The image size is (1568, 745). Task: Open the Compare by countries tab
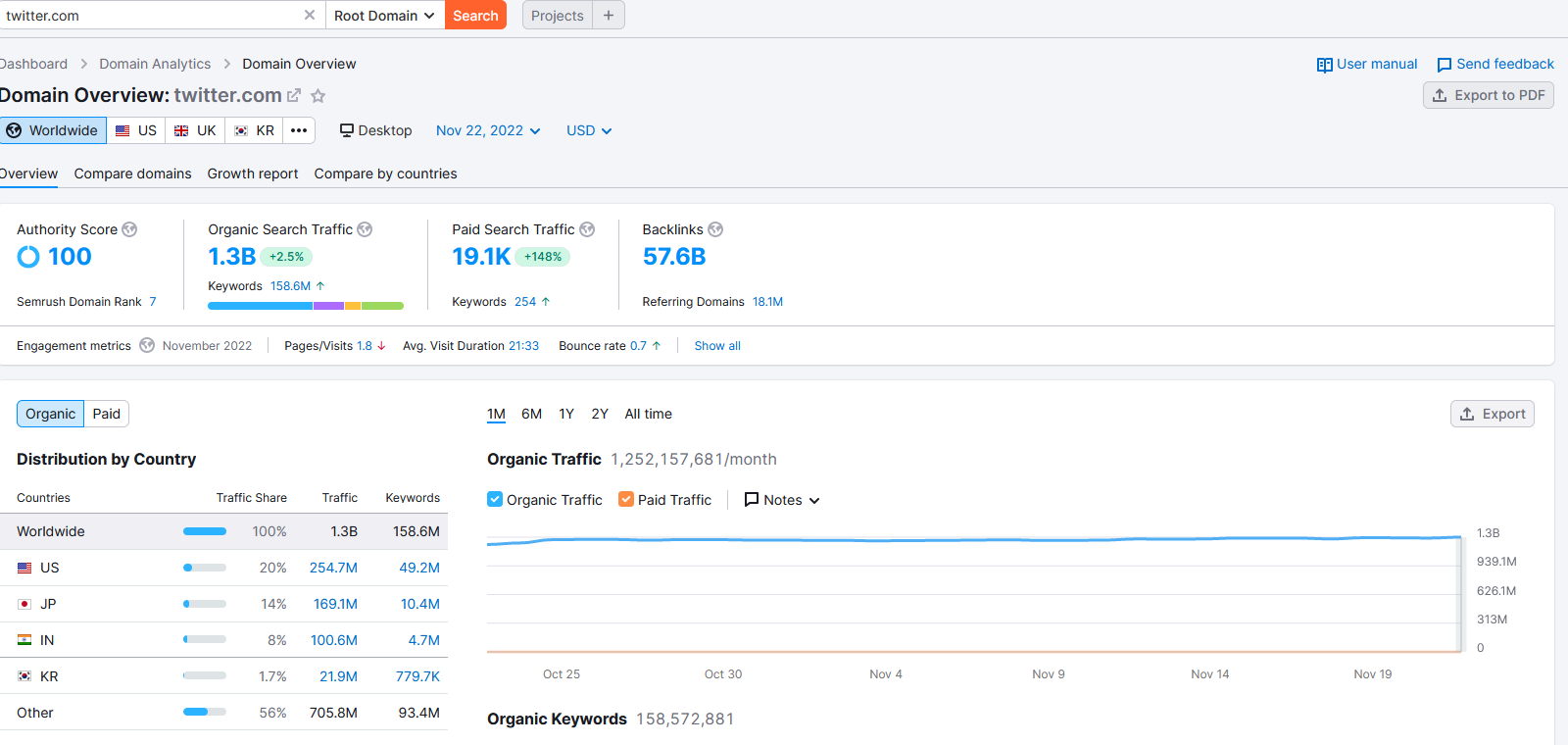point(386,174)
